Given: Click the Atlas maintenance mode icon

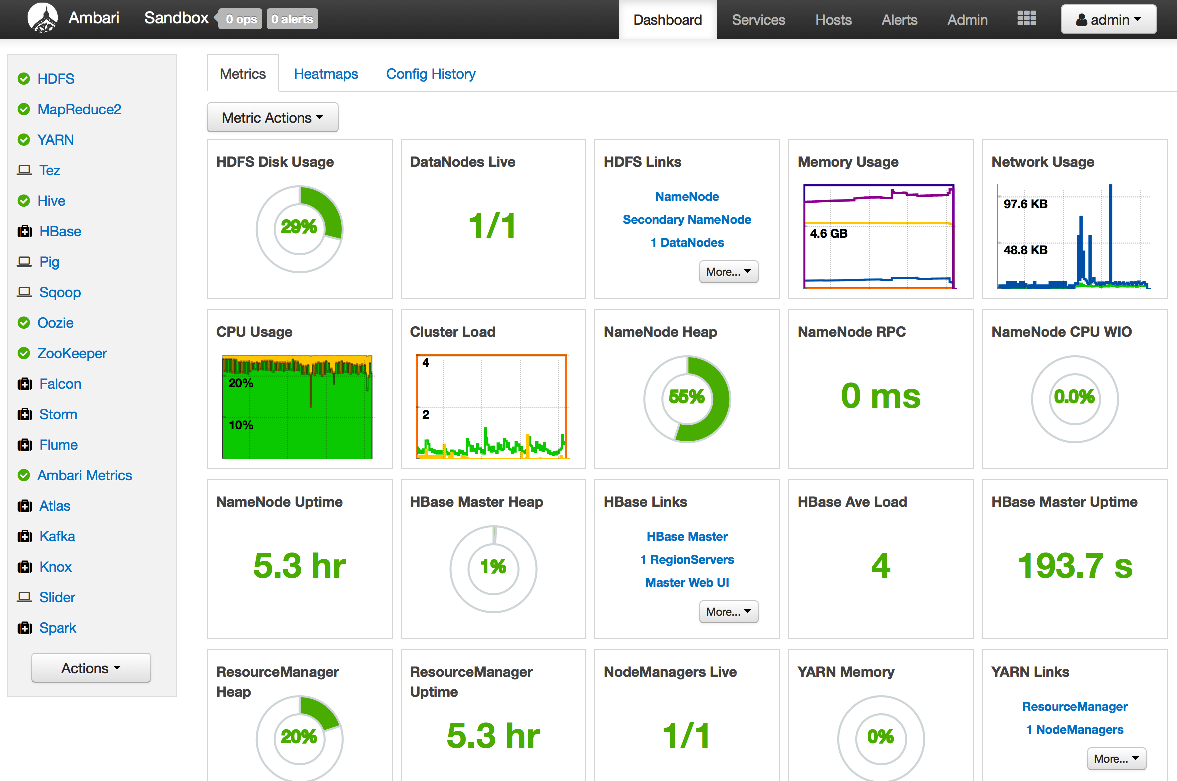Looking at the screenshot, I should tap(25, 506).
